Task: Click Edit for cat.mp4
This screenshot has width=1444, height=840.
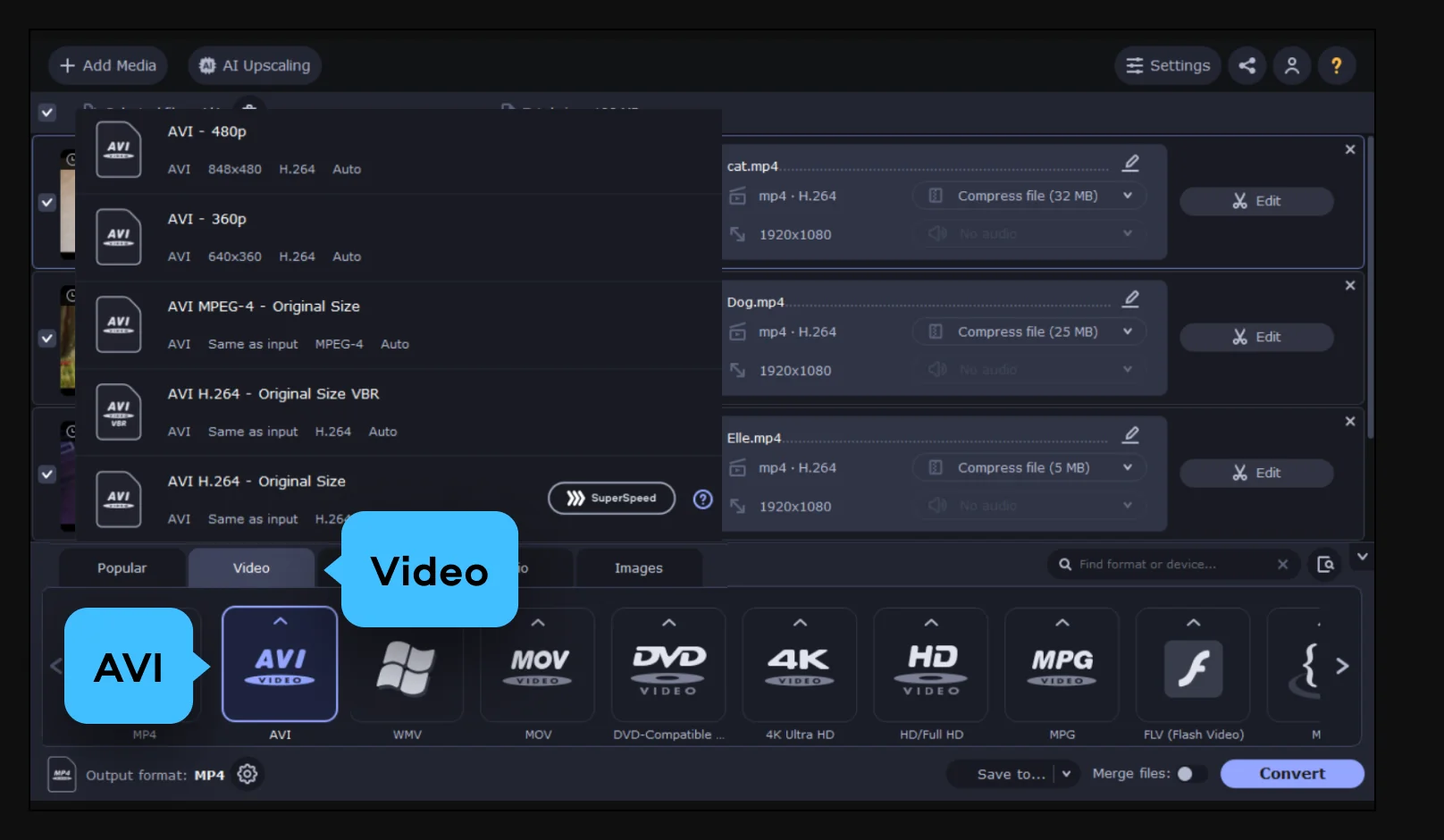Action: tap(1256, 201)
